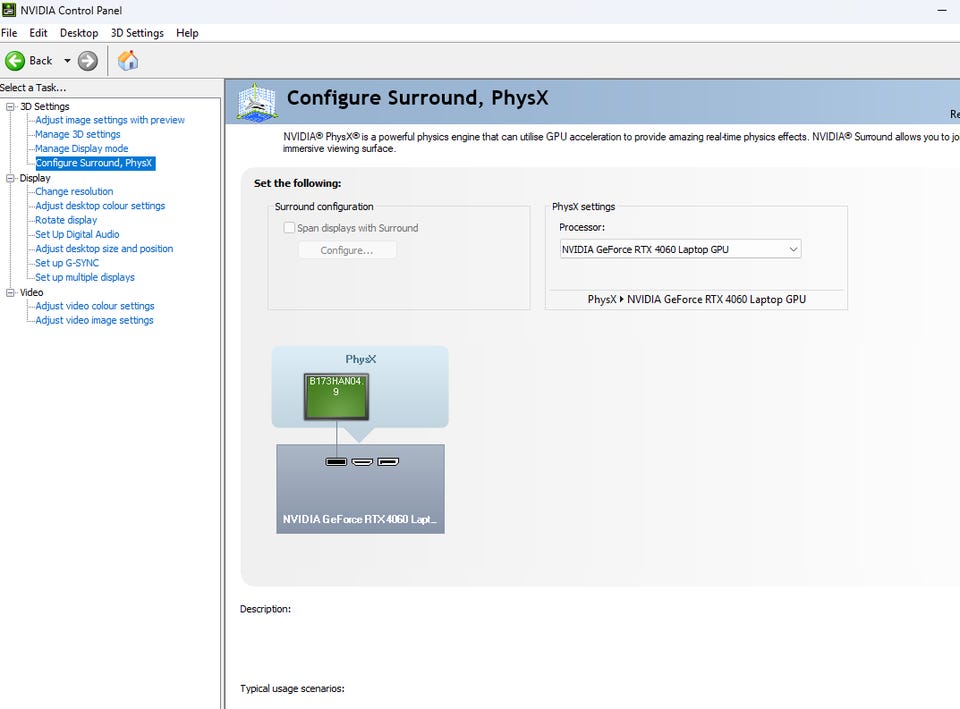The width and height of the screenshot is (960, 709).
Task: Select the NVIDIA GeForce RTX 4060 GPU block
Action: click(x=360, y=489)
